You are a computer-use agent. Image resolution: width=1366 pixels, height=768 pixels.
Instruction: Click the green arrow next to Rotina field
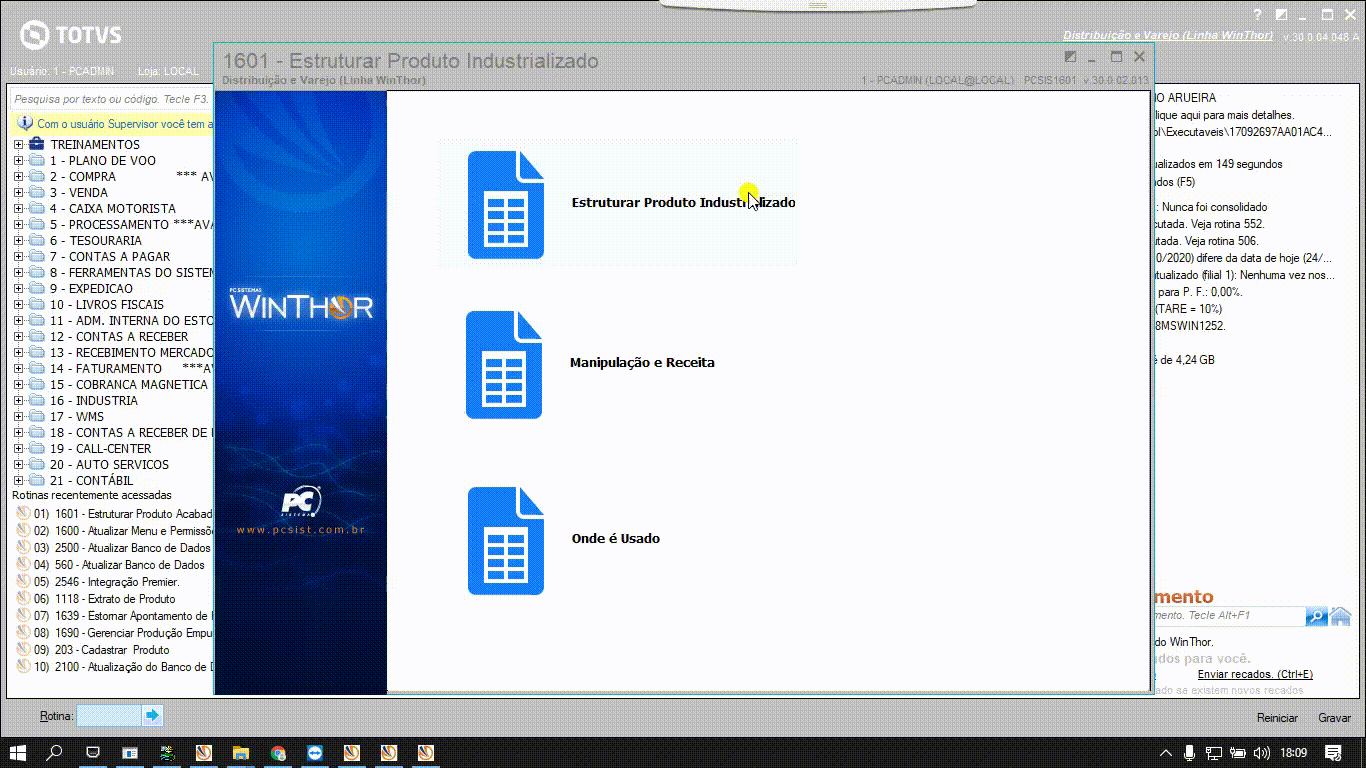[x=152, y=716]
